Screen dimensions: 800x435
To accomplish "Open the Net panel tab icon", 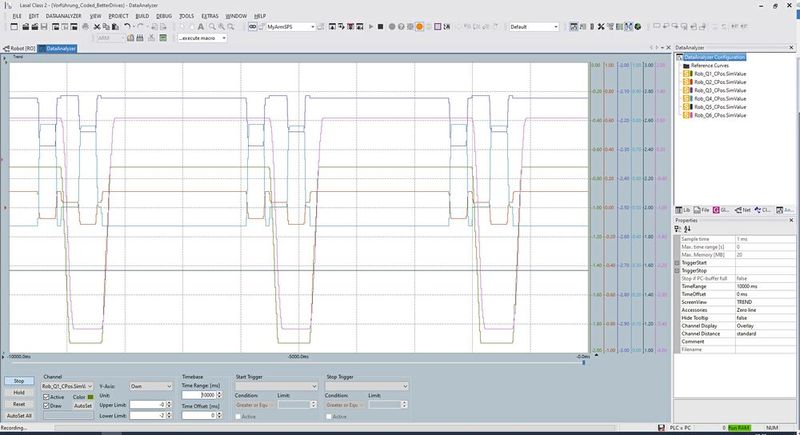I will click(x=739, y=210).
